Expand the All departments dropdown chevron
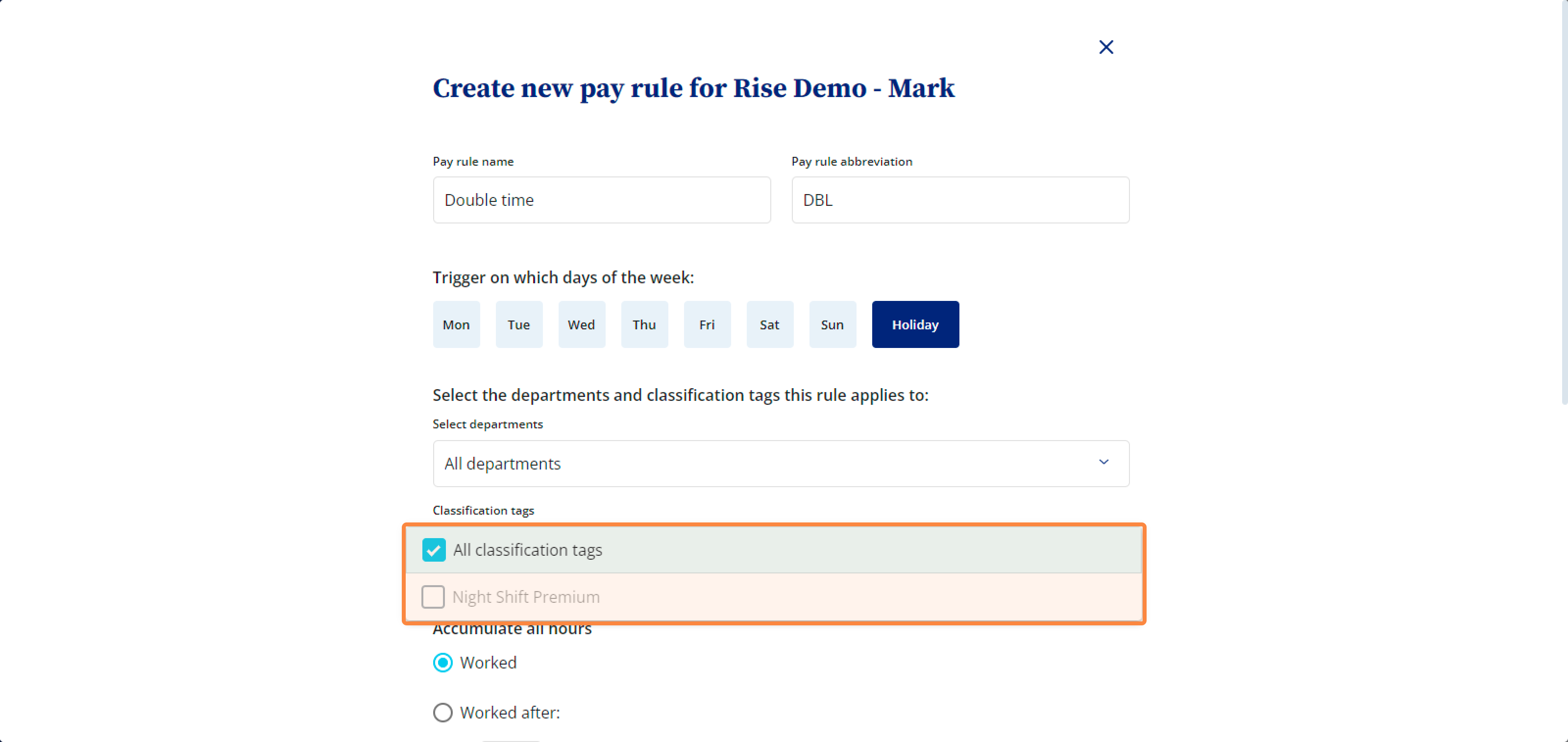This screenshot has width=1568, height=742. (x=1103, y=462)
